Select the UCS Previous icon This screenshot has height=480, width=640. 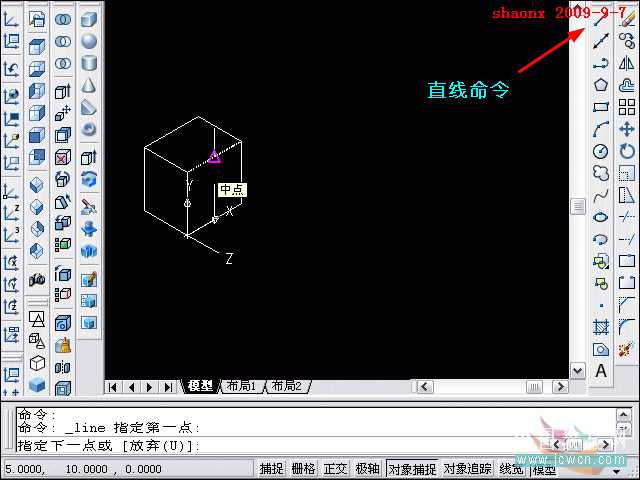click(11, 69)
